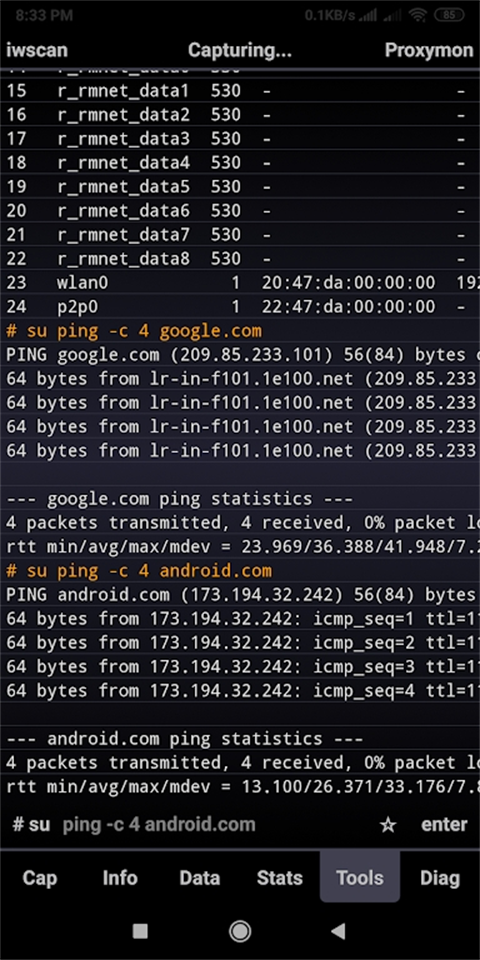480x960 pixels.
Task: Select the wlan0 interface row
Action: pos(240,283)
